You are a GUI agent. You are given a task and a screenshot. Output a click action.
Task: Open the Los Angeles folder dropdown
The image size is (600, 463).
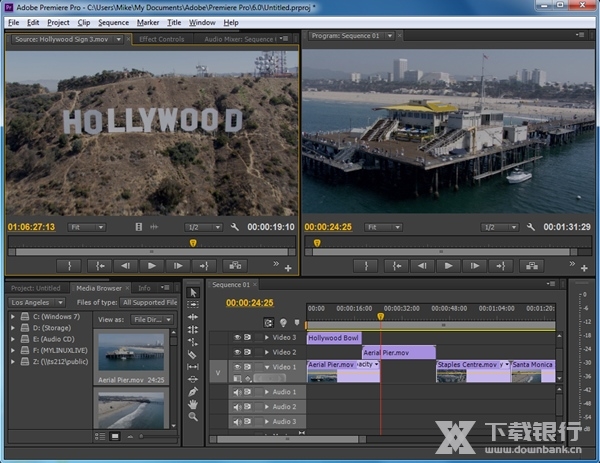(x=37, y=302)
